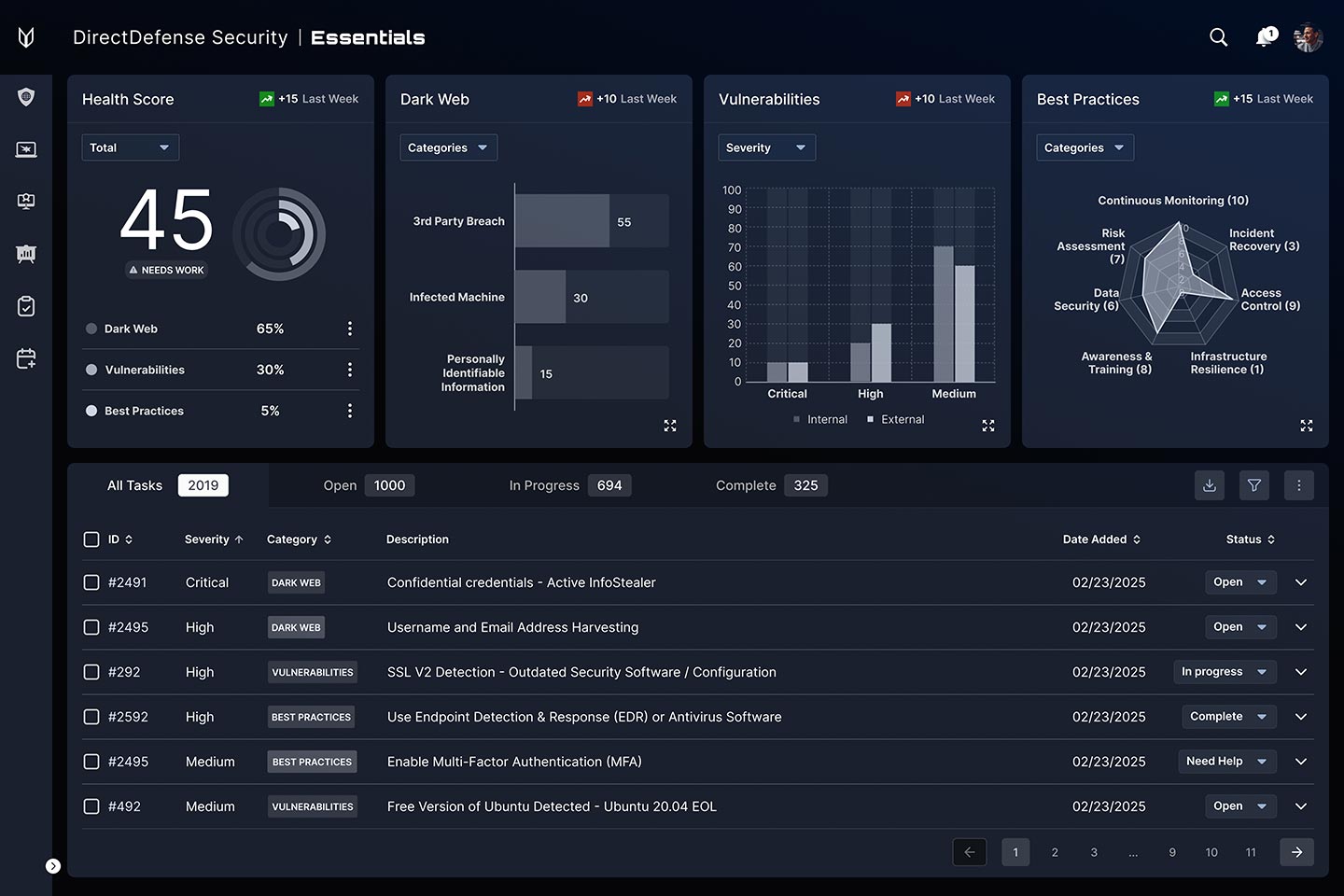Expand the Dark Web chart fullscreen
This screenshot has width=1344, height=896.
click(x=670, y=426)
